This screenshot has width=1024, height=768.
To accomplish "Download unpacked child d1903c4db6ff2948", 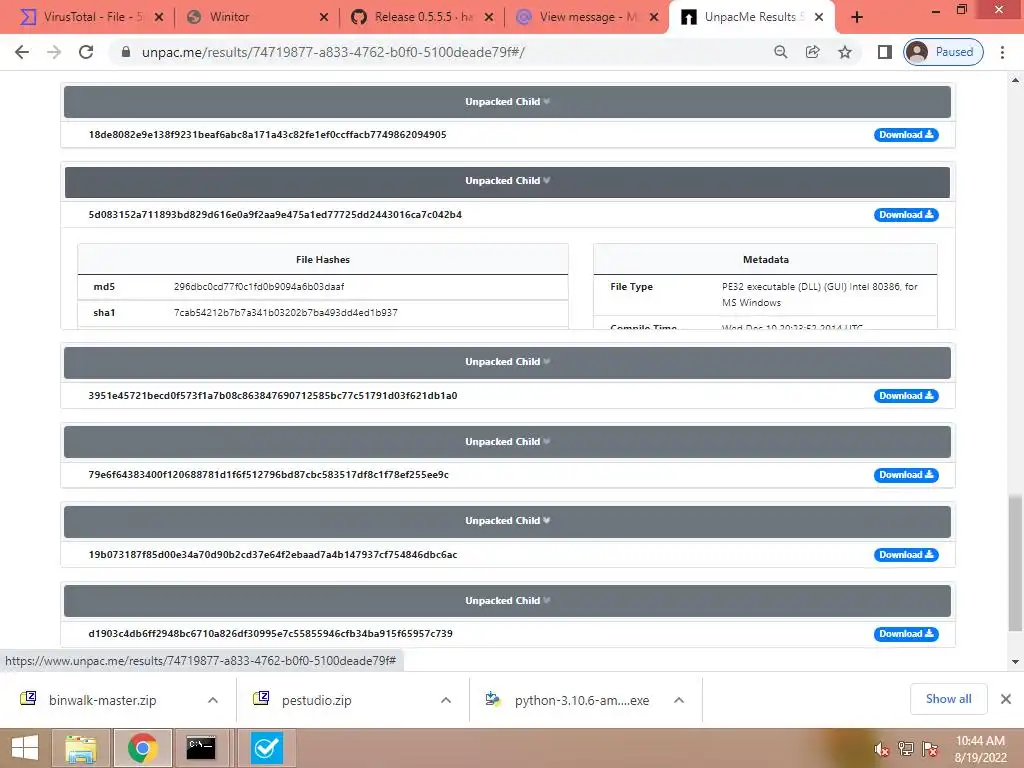I will point(906,633).
